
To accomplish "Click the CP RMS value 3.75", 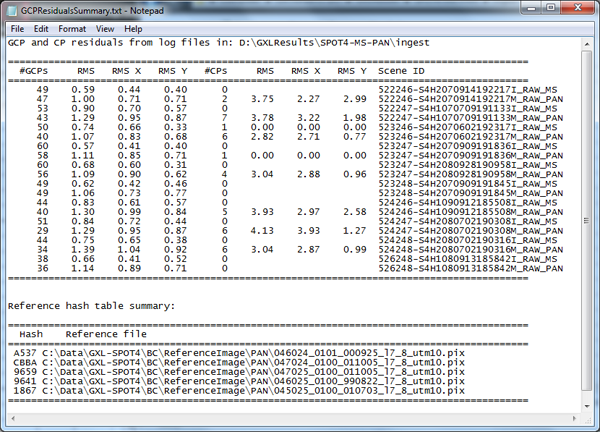I will pos(262,99).
